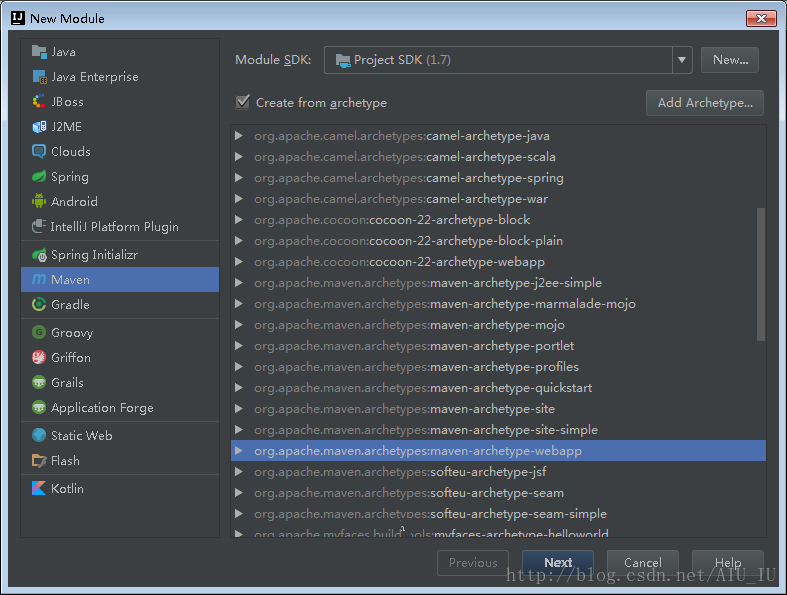Expand the cocoon-22-archetype-block node
This screenshot has width=787, height=595.
[239, 219]
